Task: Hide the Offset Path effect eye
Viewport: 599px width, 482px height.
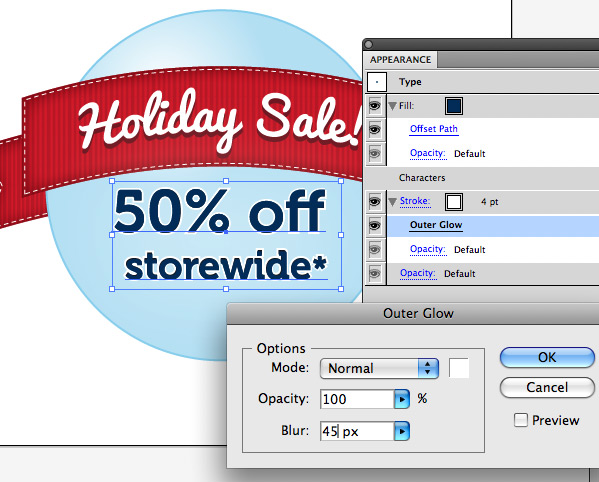Action: pos(375,129)
